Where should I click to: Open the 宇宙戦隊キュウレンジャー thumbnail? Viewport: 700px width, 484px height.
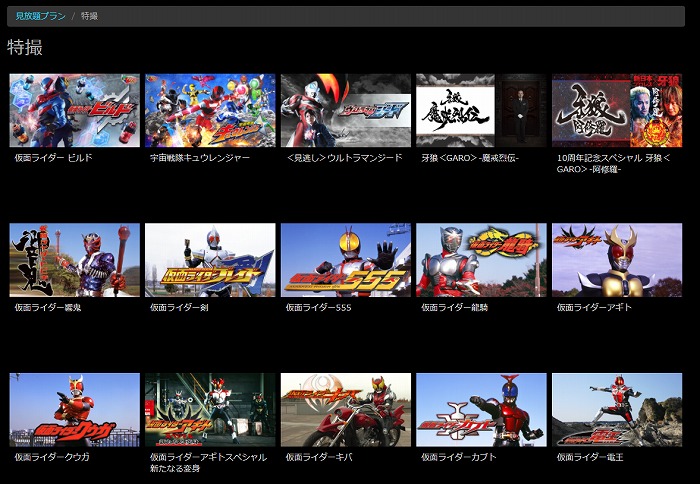(x=210, y=110)
